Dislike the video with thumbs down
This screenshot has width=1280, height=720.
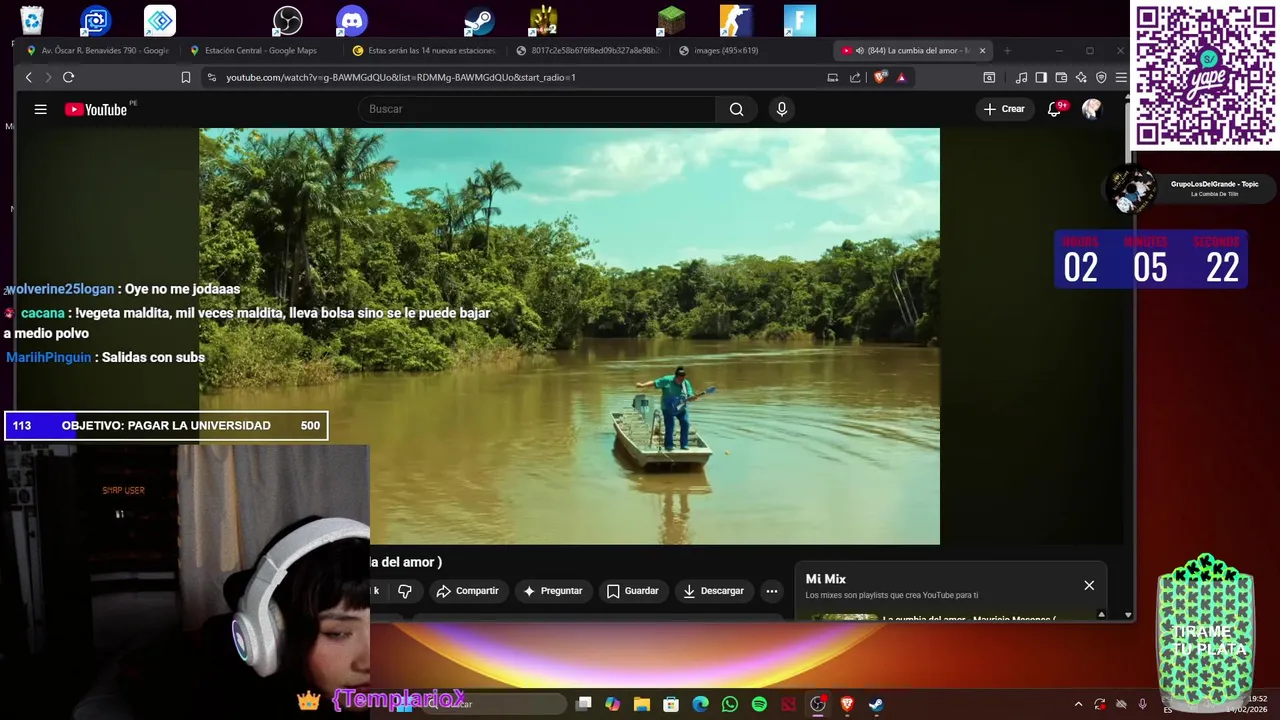[405, 591]
